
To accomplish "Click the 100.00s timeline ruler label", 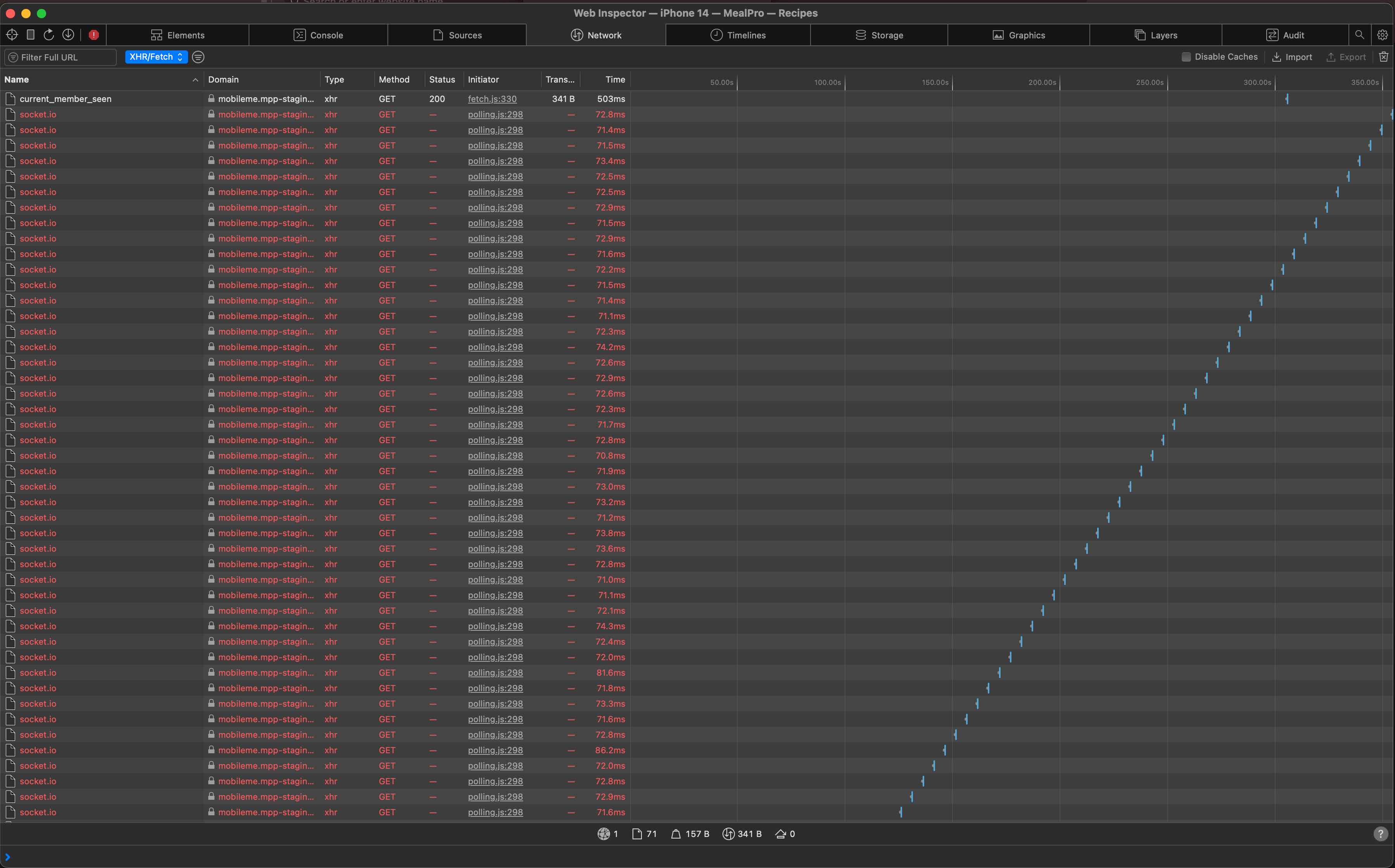I will (827, 82).
